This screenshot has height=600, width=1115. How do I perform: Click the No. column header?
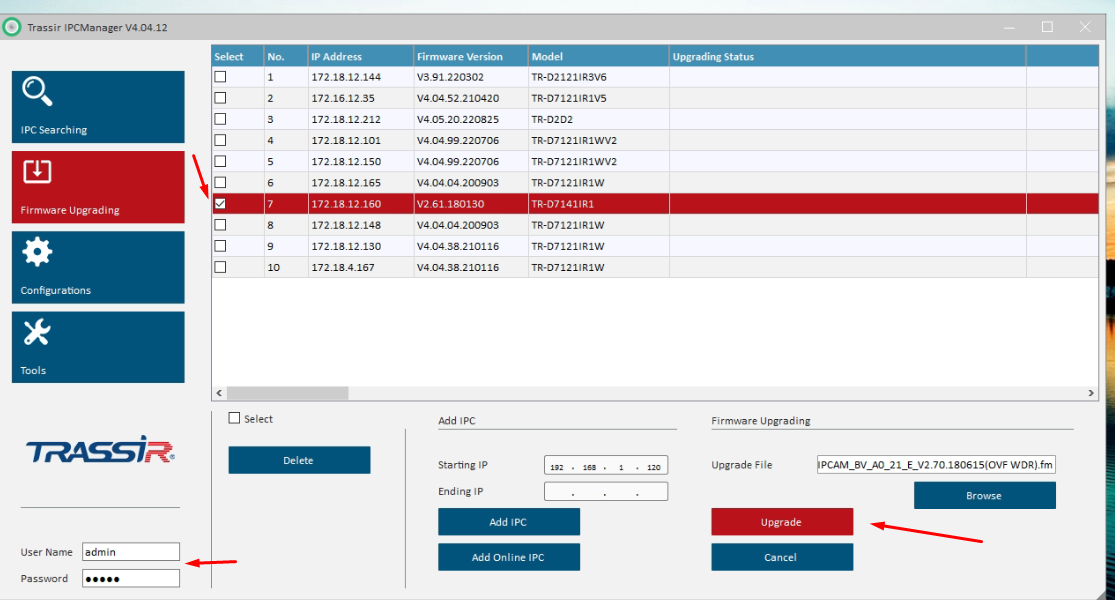point(286,56)
